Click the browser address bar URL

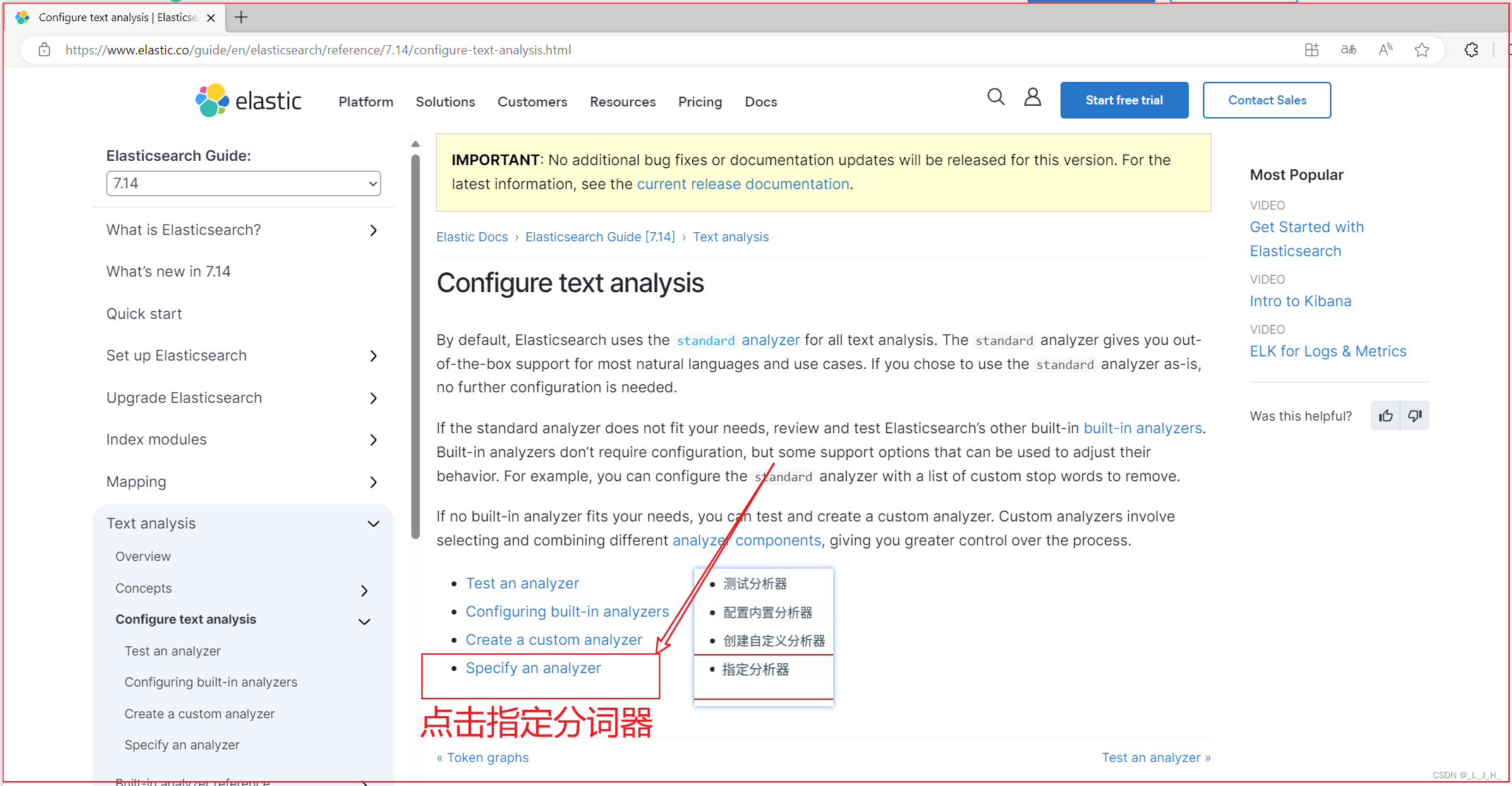coord(318,50)
